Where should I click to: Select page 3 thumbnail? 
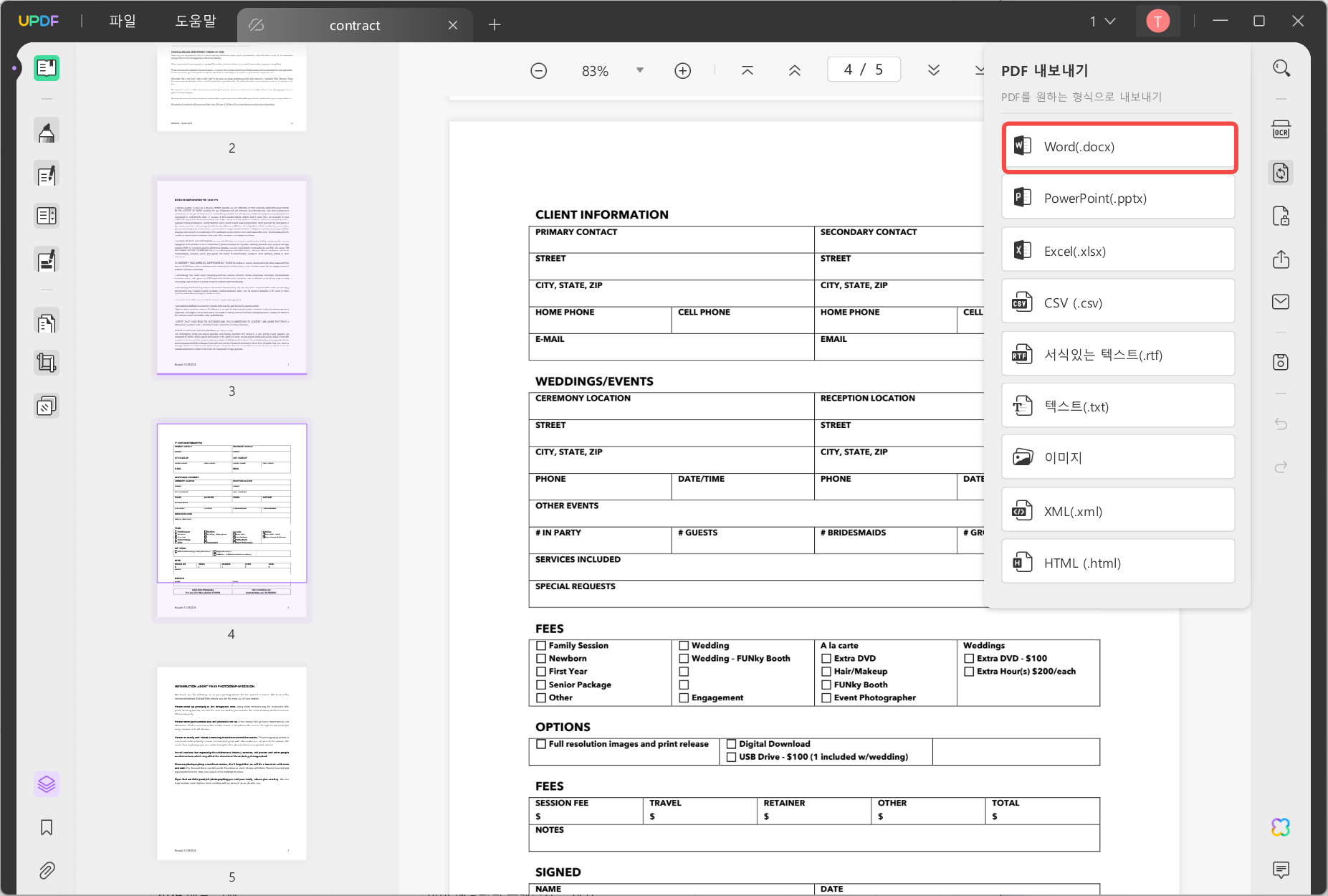(232, 276)
